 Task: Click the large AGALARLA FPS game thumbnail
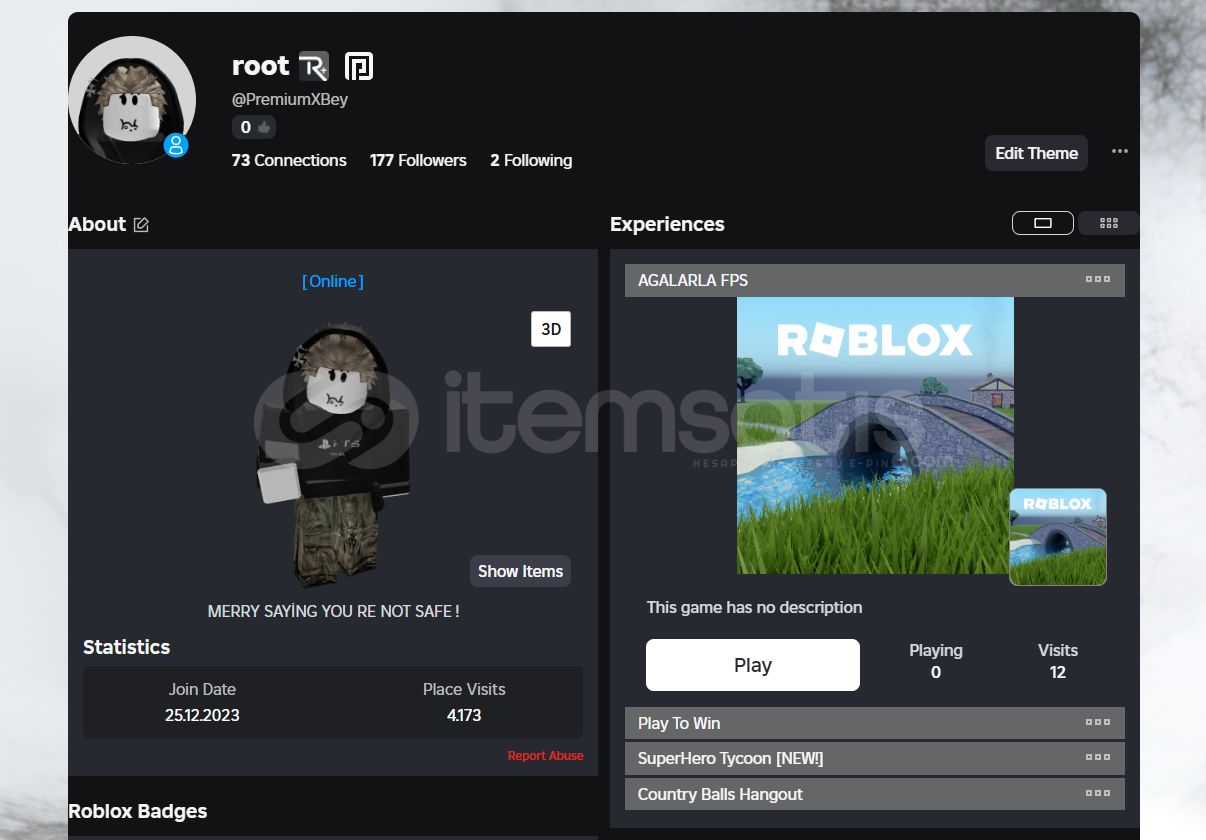pos(875,435)
